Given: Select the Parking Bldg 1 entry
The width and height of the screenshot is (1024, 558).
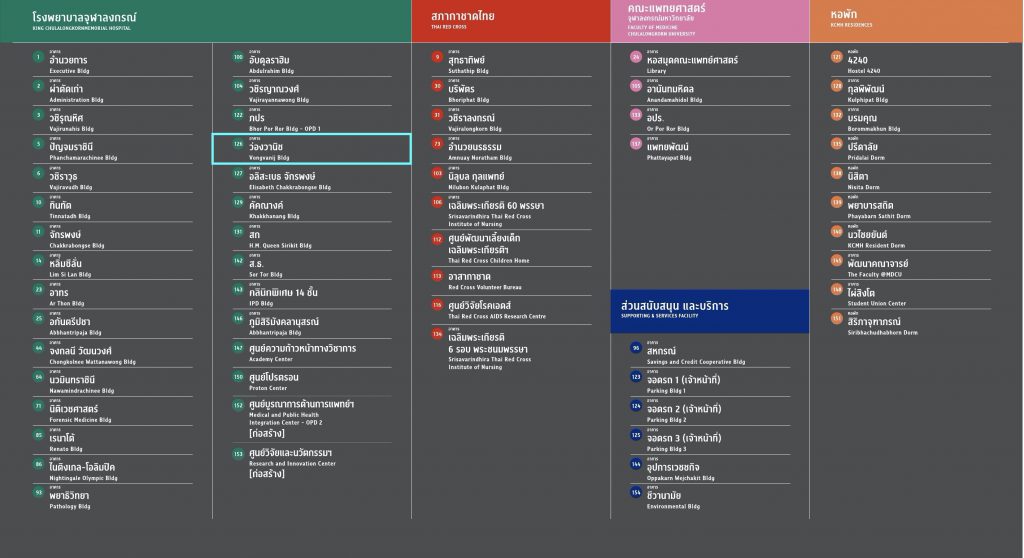Looking at the screenshot, I should [710, 382].
